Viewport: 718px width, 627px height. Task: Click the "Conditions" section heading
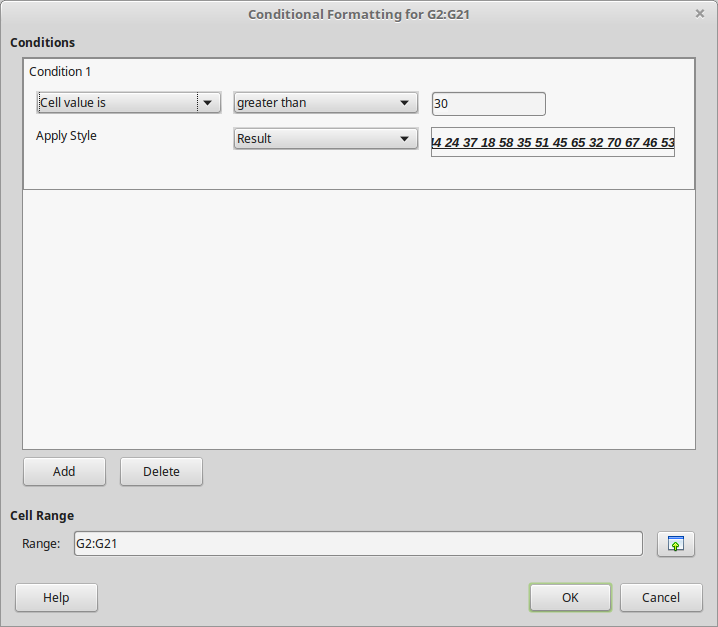[43, 43]
